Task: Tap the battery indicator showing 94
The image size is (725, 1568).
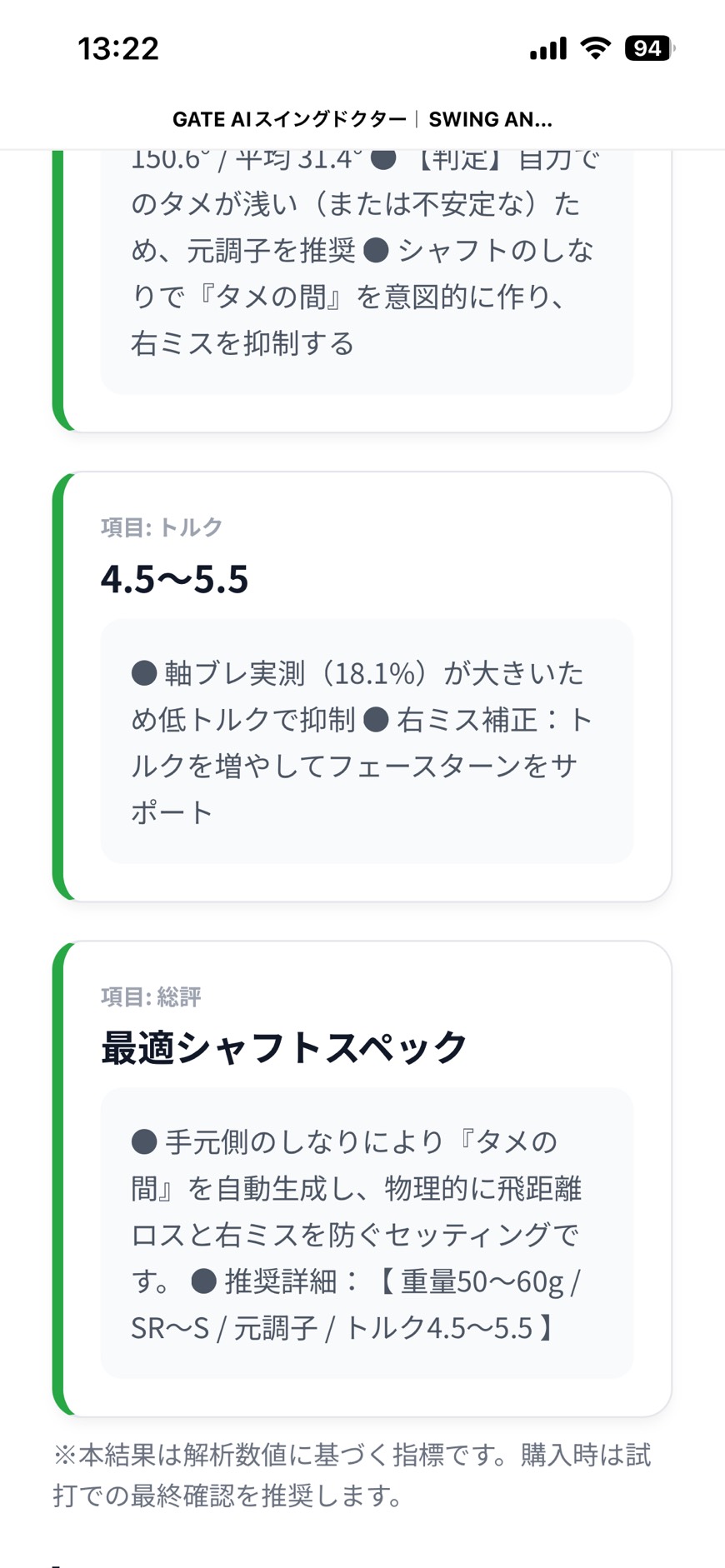Action: [648, 48]
